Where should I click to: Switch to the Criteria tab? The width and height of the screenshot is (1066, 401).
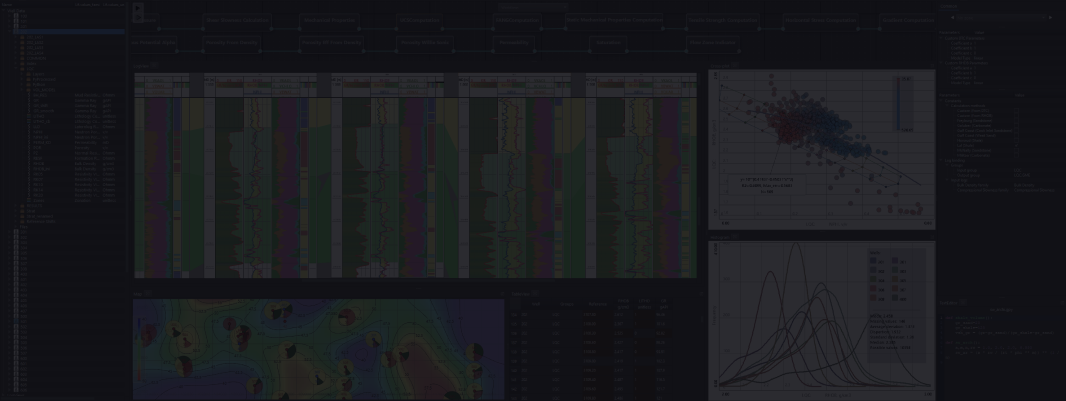(950, 7)
